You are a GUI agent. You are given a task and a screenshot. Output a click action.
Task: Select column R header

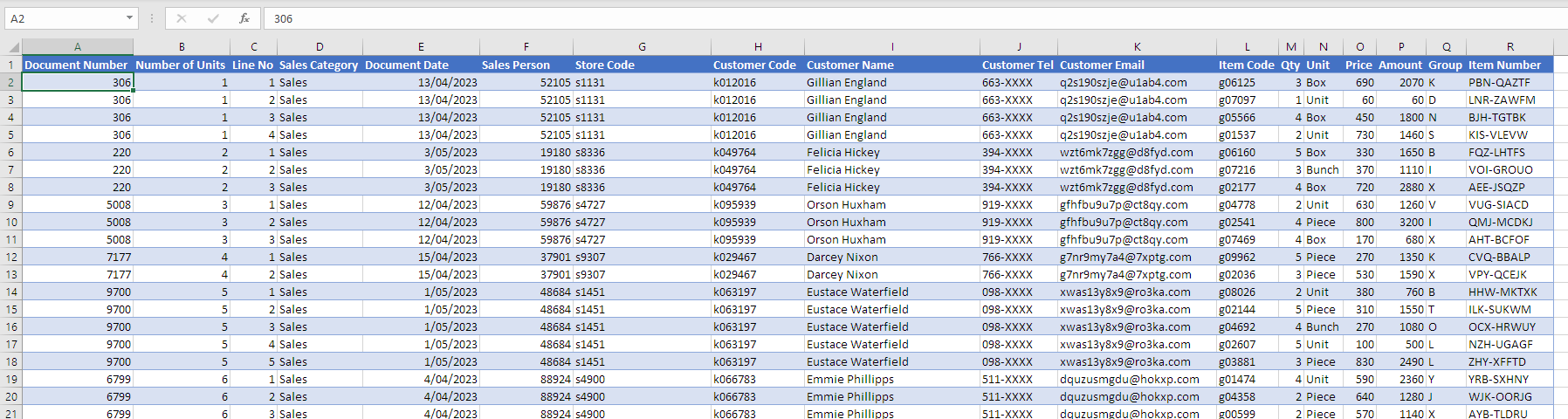pyautogui.click(x=1510, y=47)
